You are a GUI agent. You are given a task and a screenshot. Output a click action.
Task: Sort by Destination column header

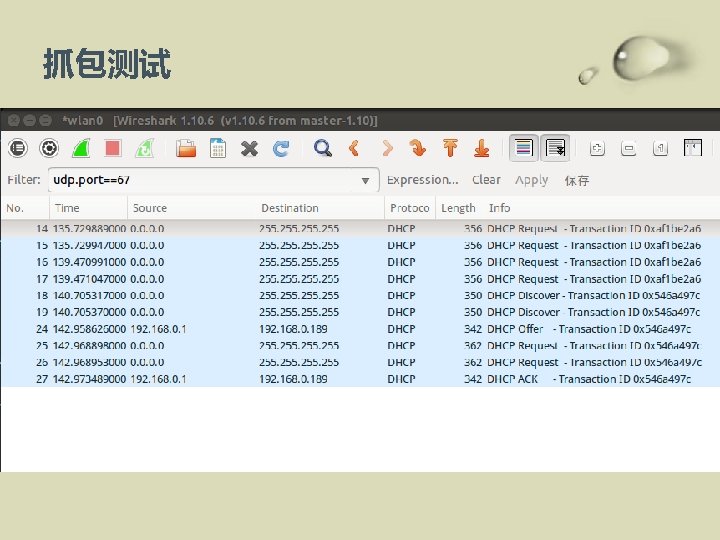320,208
